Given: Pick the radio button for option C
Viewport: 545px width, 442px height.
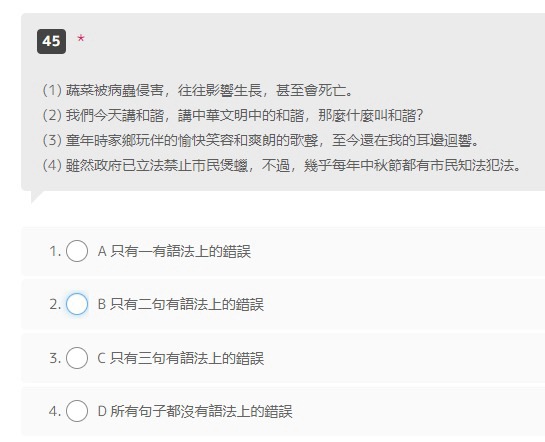Looking at the screenshot, I should [77, 358].
